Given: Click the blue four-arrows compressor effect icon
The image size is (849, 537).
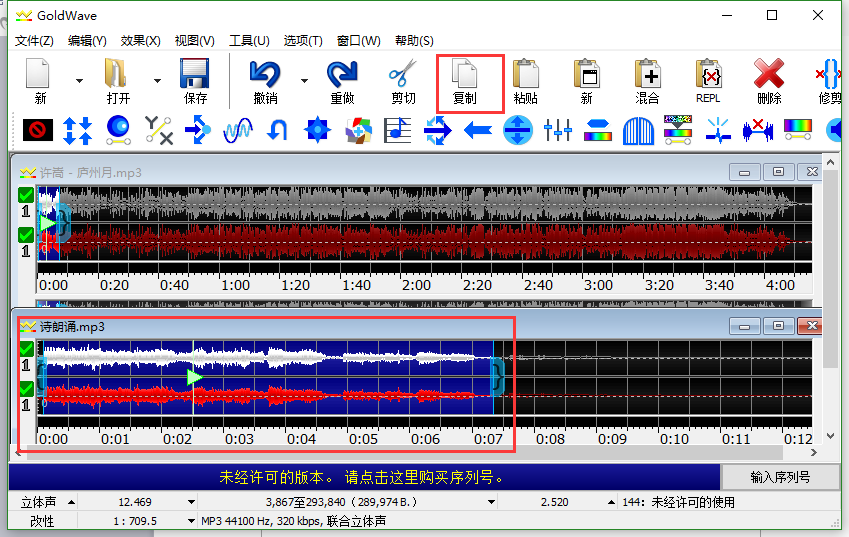Looking at the screenshot, I should (77, 130).
